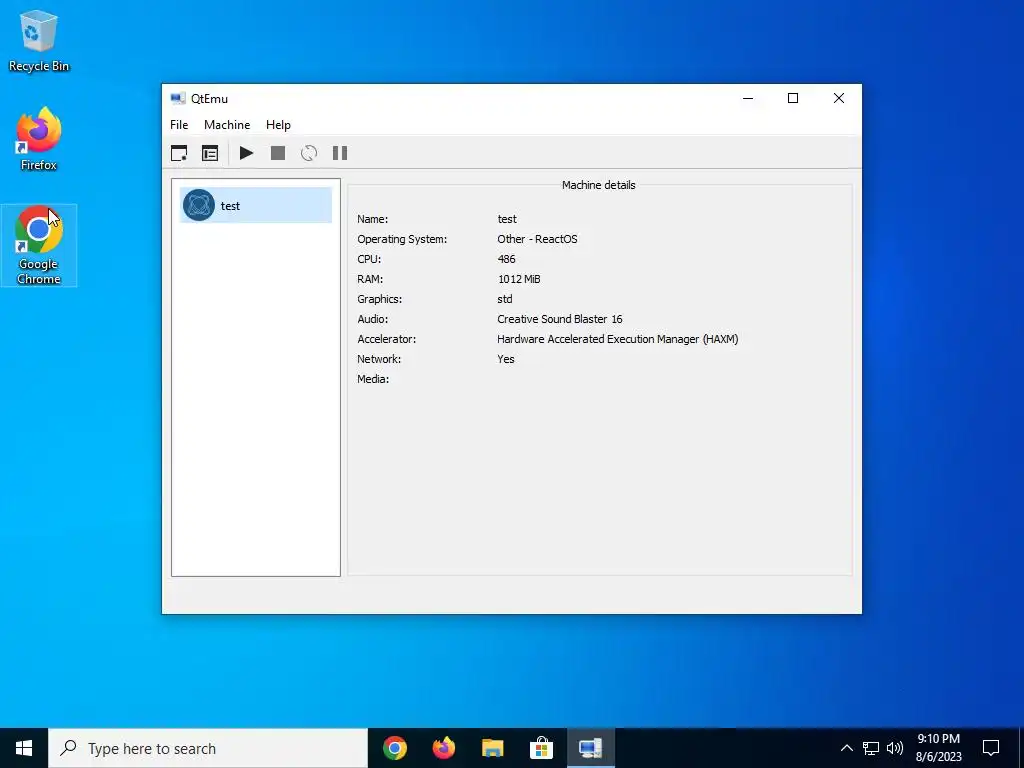Start the machine with play button
Image resolution: width=1024 pixels, height=768 pixels.
(x=246, y=153)
